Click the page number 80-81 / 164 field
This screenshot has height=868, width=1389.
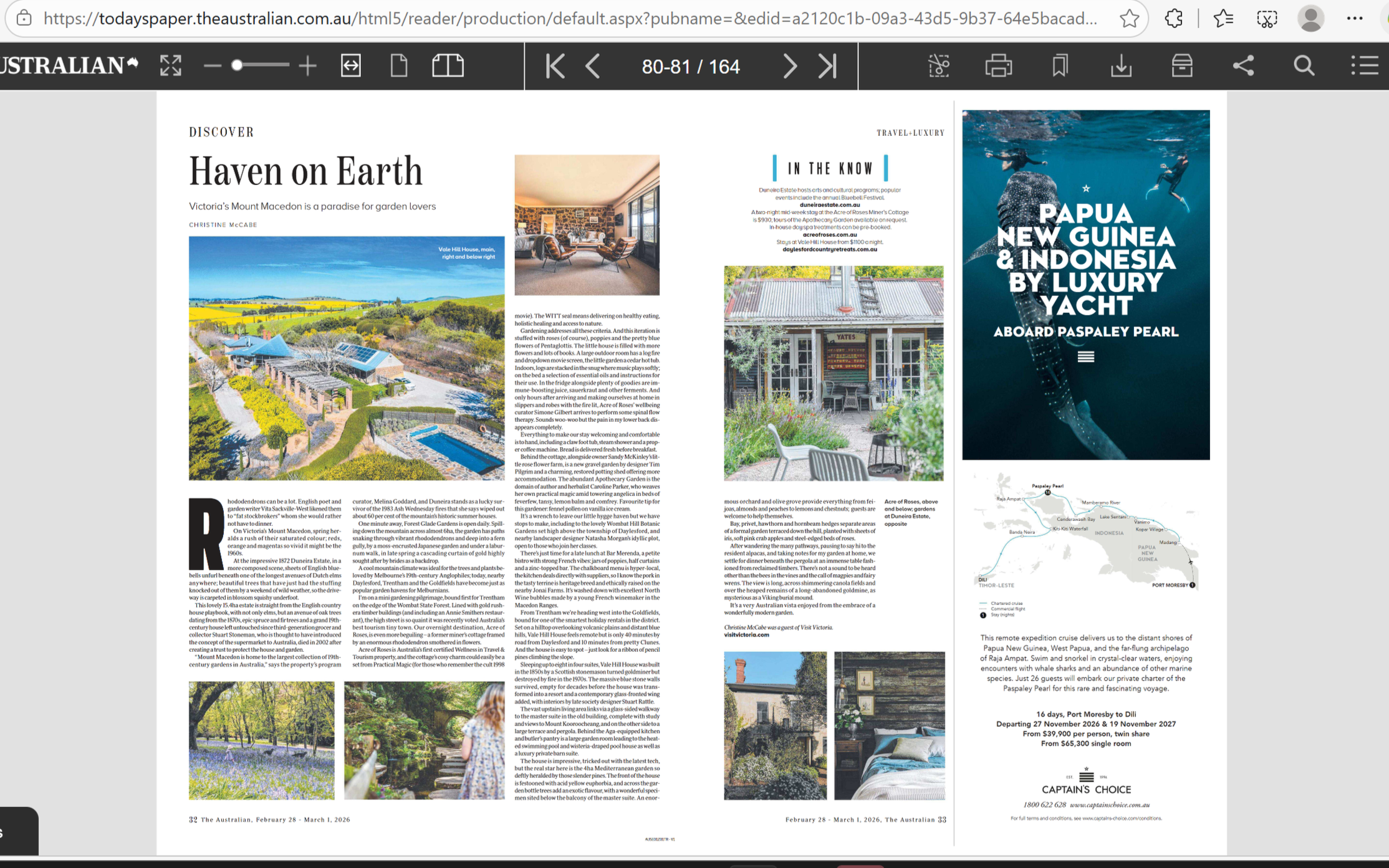tap(690, 66)
